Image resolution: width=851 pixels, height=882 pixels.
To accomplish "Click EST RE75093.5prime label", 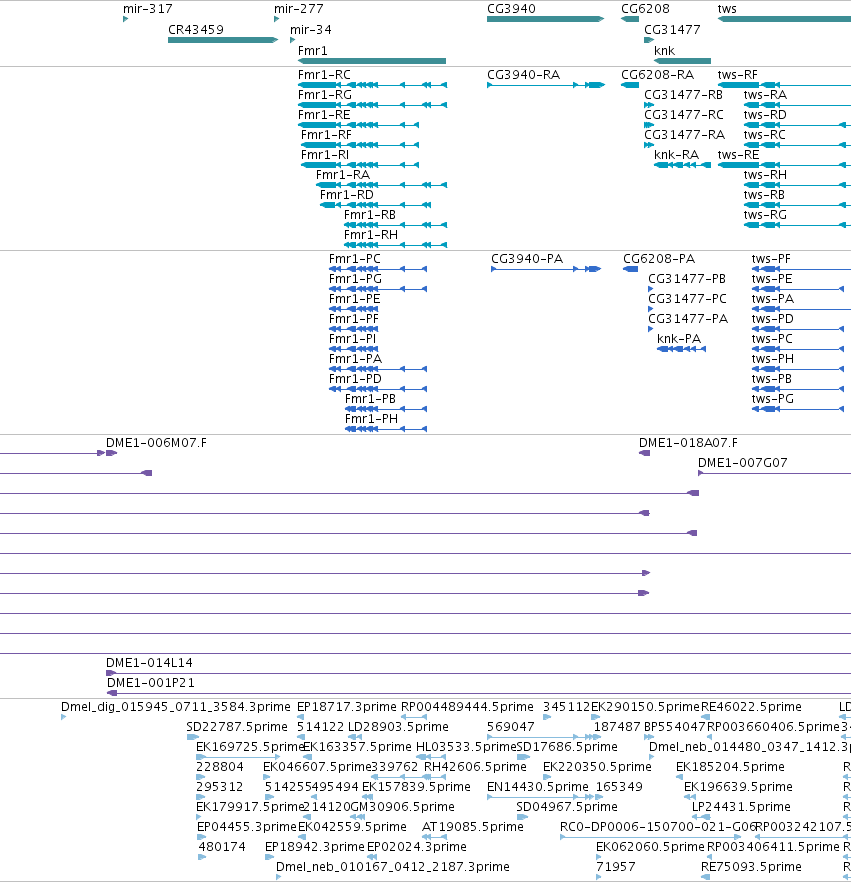I will [751, 866].
